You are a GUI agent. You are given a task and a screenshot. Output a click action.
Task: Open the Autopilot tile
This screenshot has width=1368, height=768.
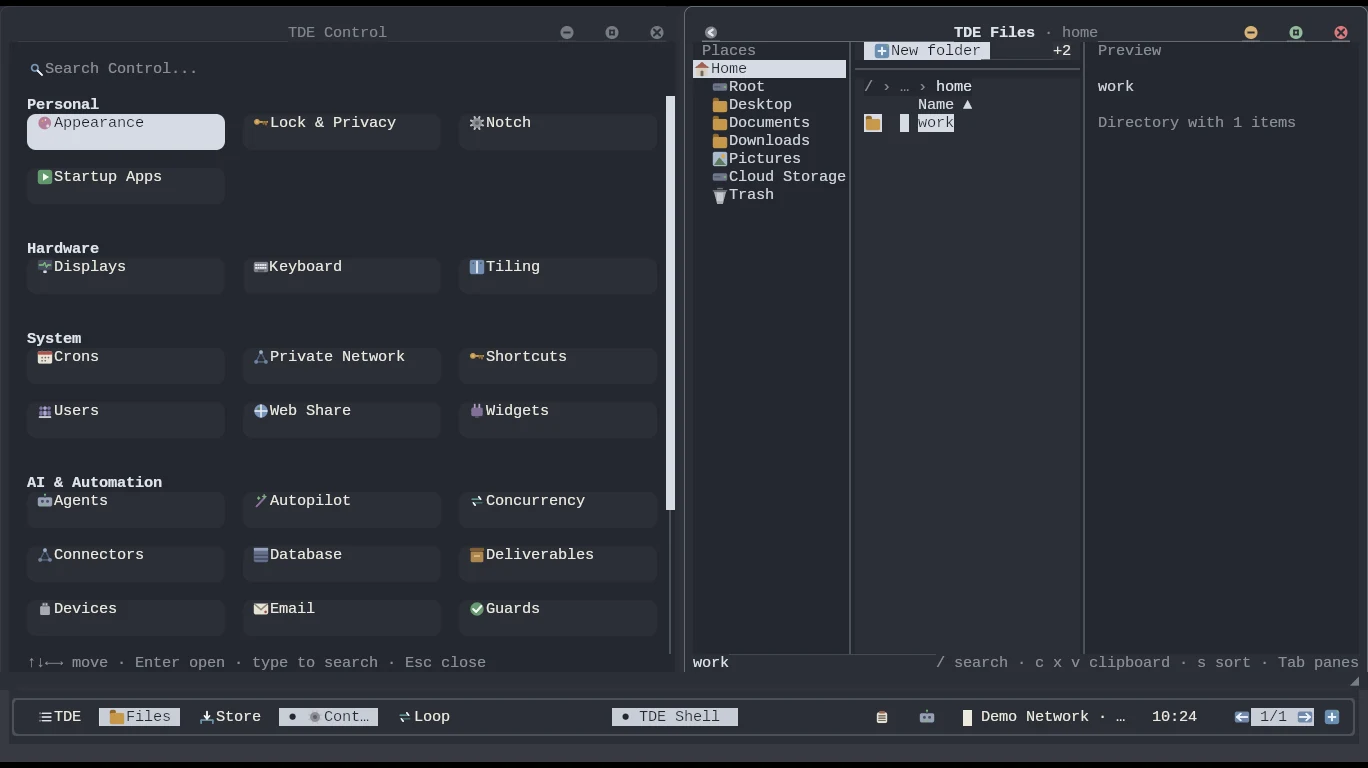coord(342,509)
